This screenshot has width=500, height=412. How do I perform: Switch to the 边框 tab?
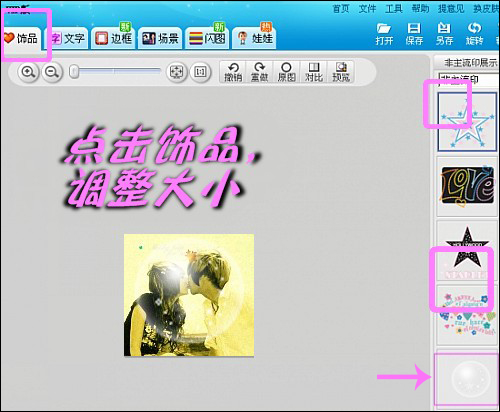(113, 39)
